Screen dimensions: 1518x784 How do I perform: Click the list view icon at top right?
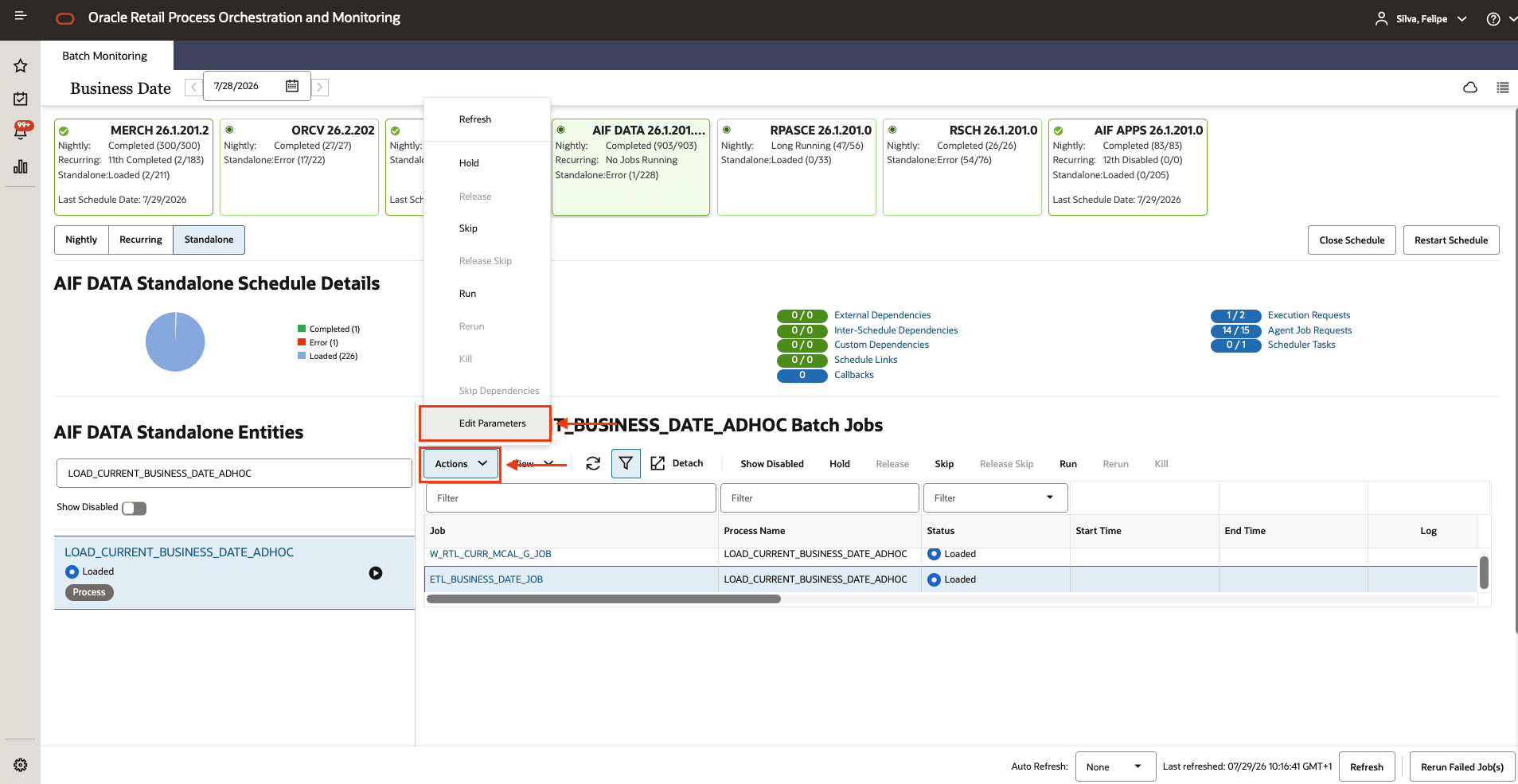(1503, 88)
